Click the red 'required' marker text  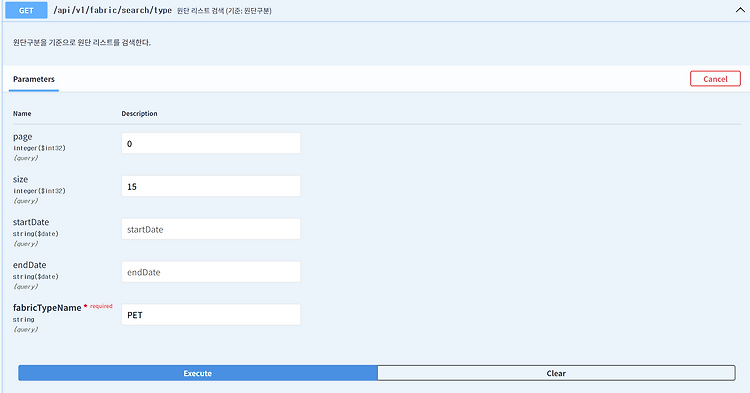(101, 306)
